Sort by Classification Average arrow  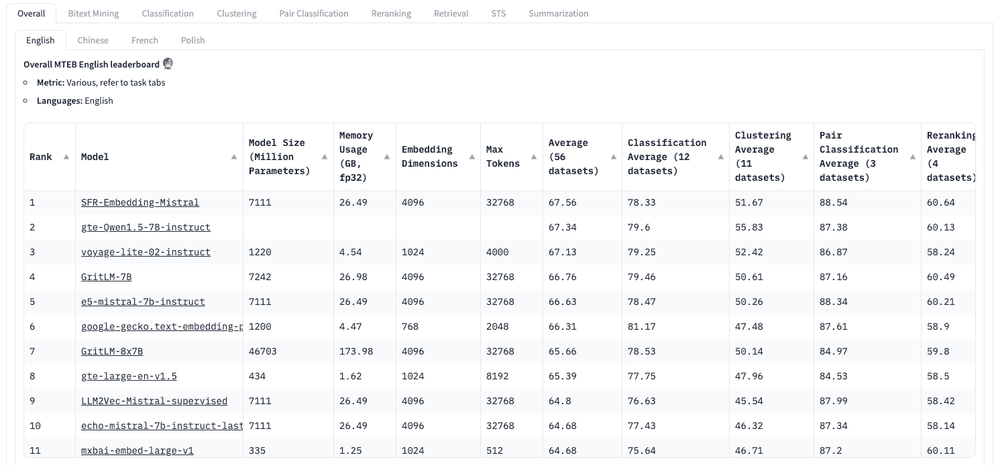click(x=720, y=157)
